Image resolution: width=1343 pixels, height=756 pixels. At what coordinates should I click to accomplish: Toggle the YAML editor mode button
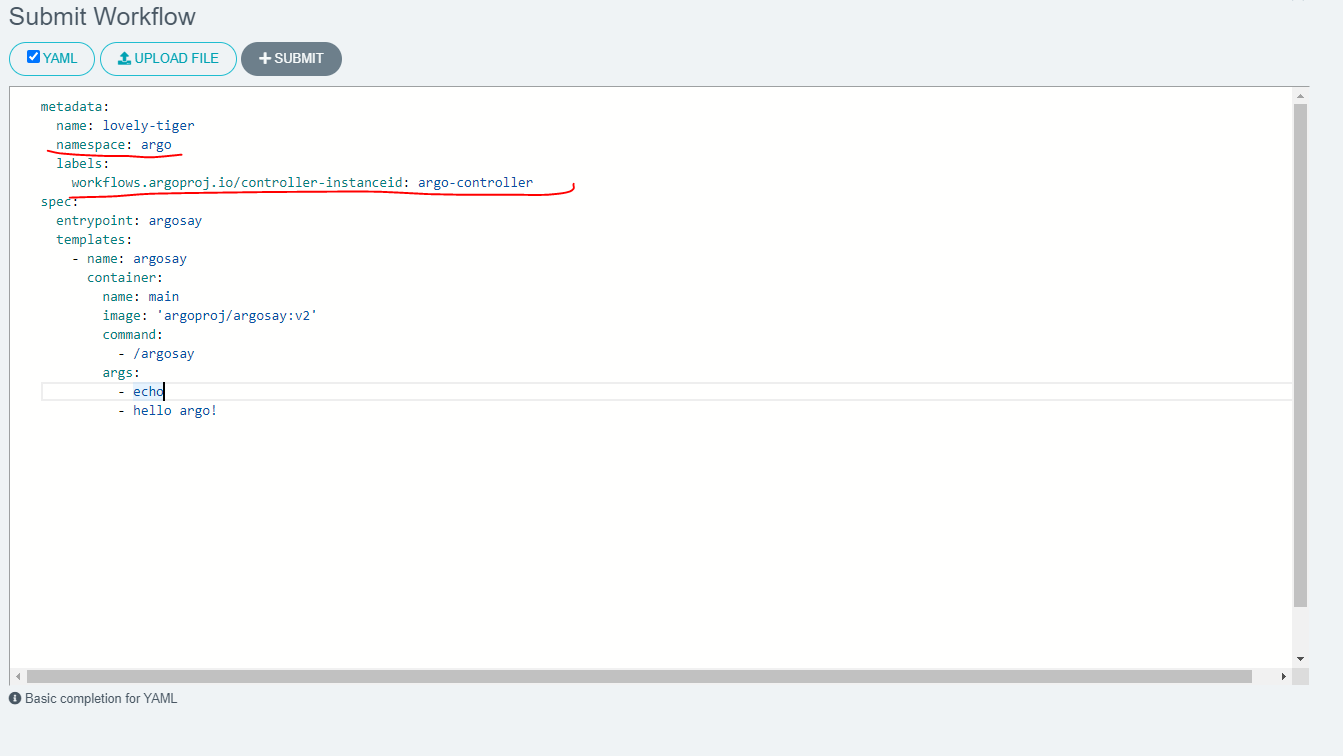[x=51, y=58]
